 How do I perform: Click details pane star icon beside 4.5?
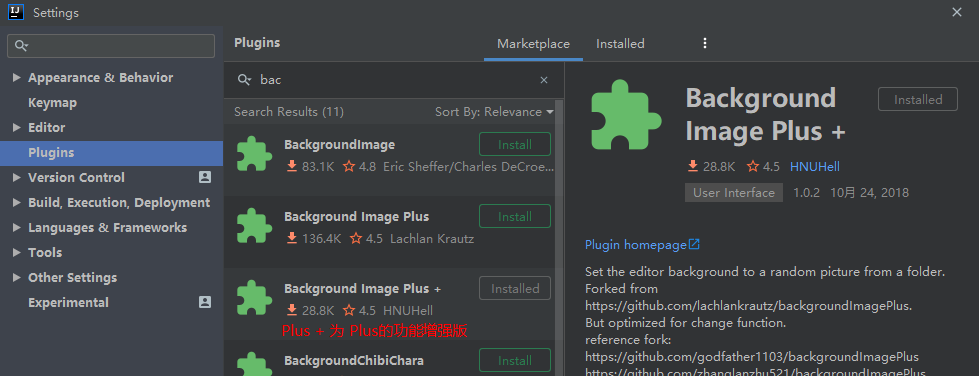pyautogui.click(x=753, y=166)
